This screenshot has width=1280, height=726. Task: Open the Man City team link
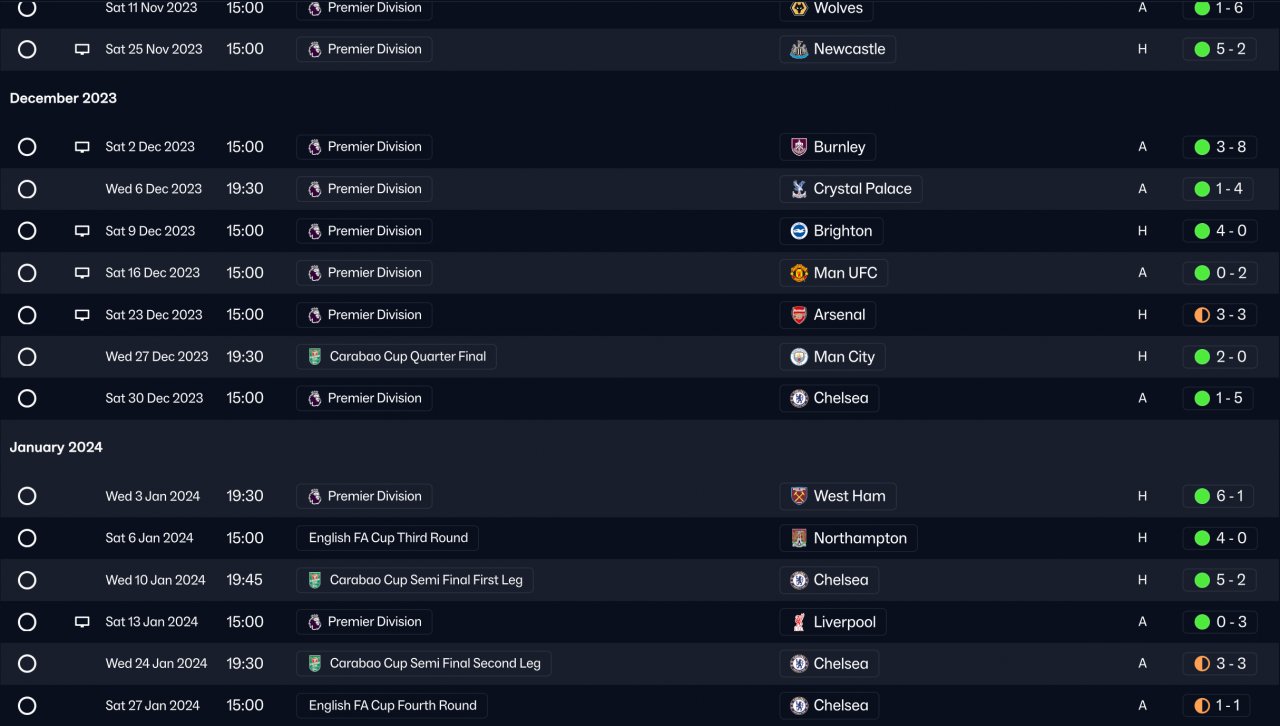[844, 357]
